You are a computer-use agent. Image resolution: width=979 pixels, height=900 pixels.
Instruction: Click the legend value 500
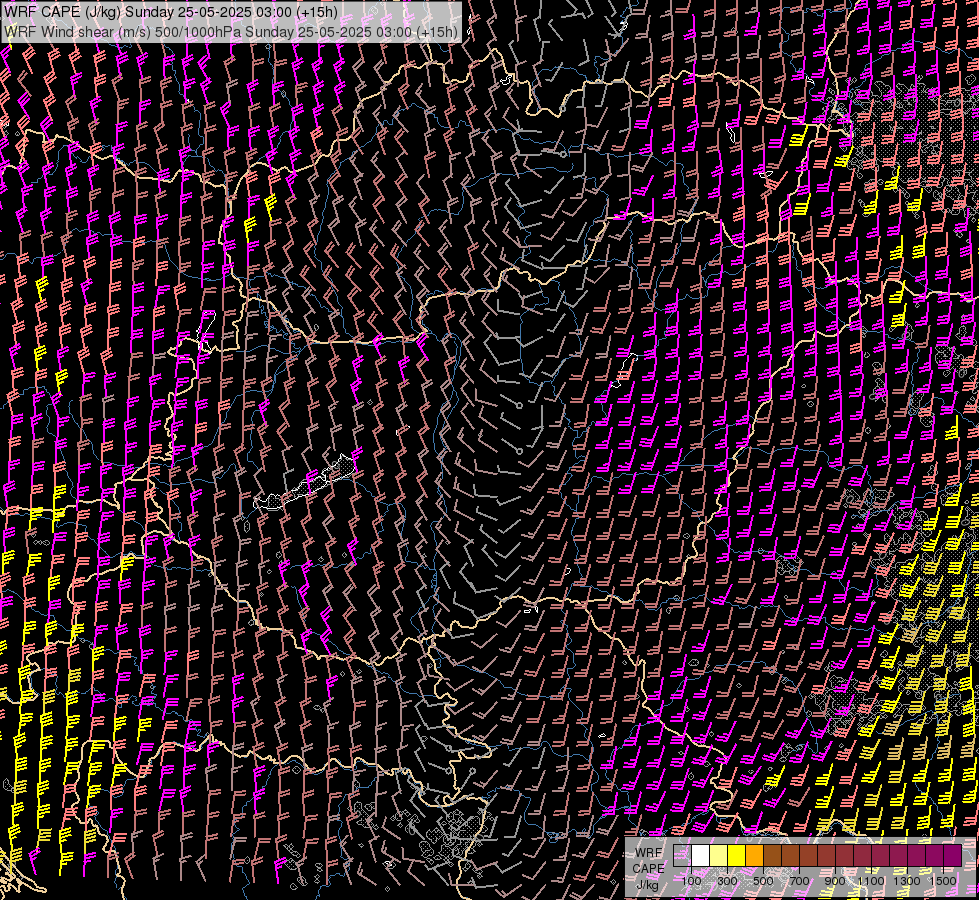(x=763, y=881)
